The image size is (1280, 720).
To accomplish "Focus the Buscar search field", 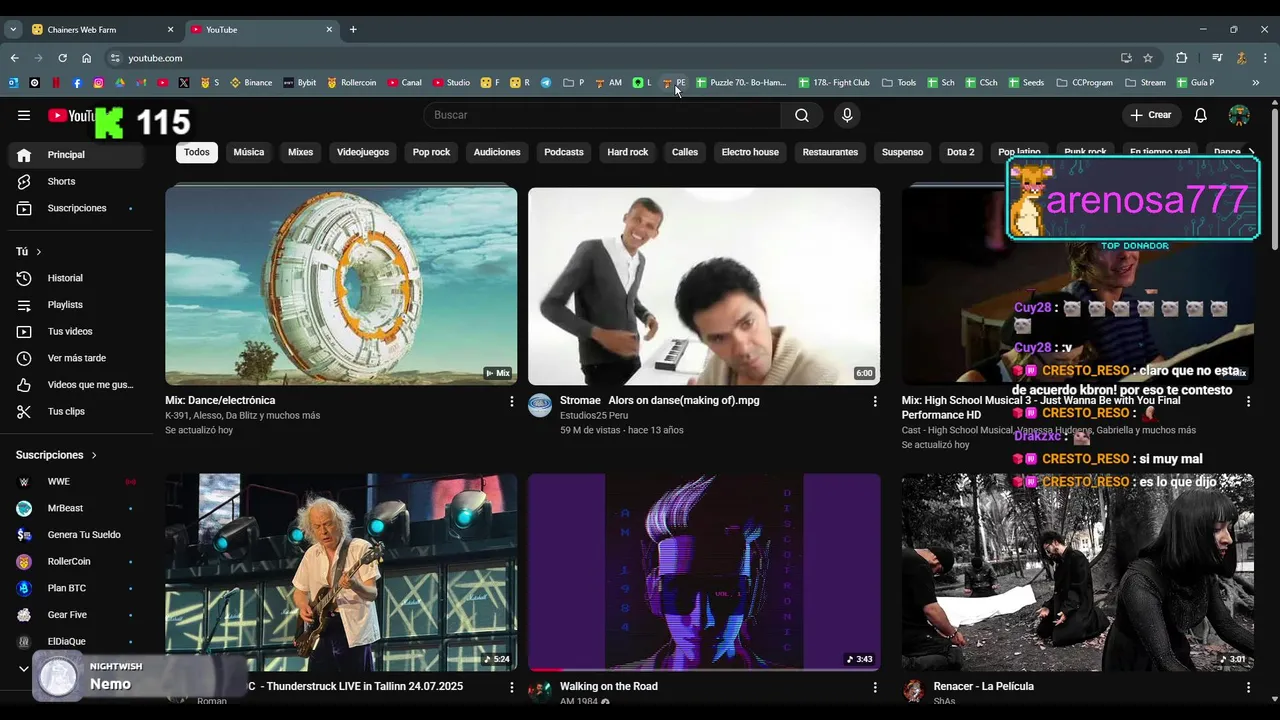I will pyautogui.click(x=603, y=115).
